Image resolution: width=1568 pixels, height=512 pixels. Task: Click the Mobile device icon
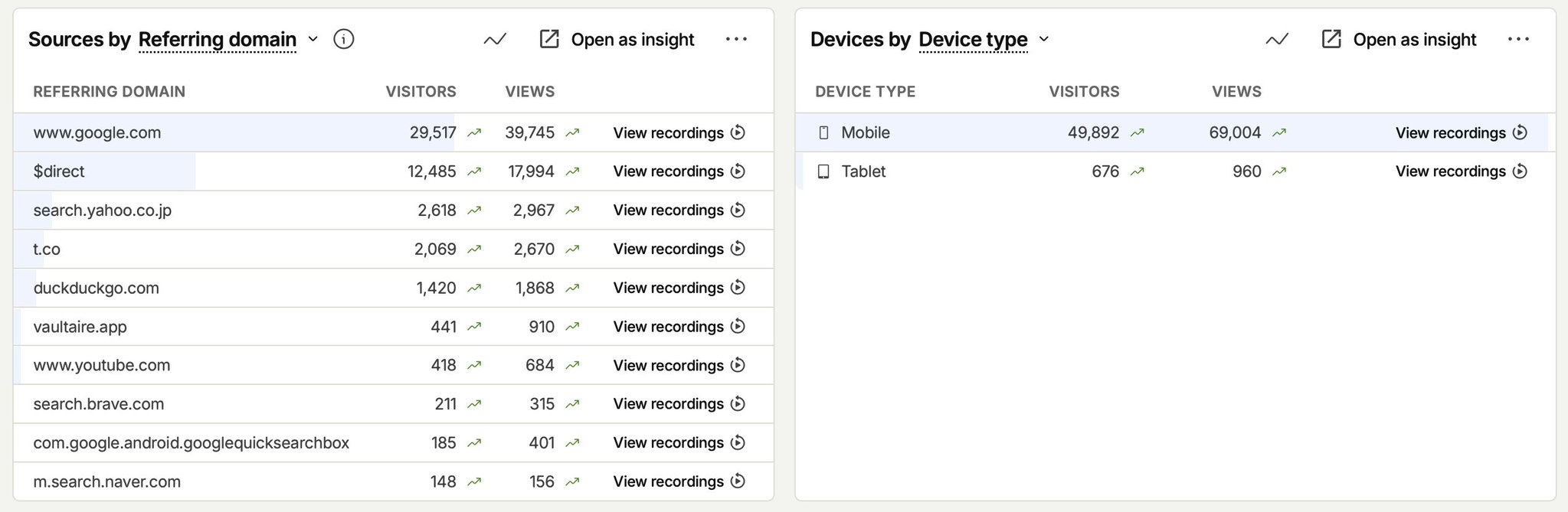click(x=823, y=132)
